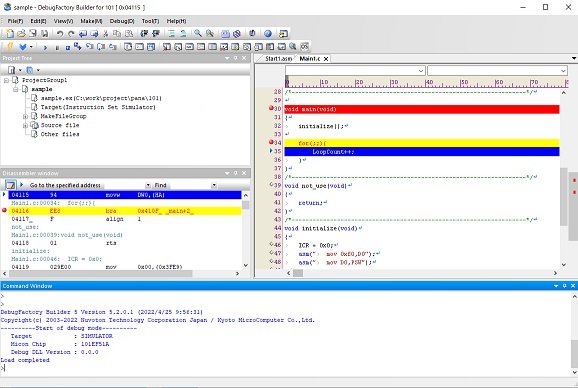The height and width of the screenshot is (388, 578).
Task: Toggle auto-hide pin of Project Tree
Action: pos(236,58)
